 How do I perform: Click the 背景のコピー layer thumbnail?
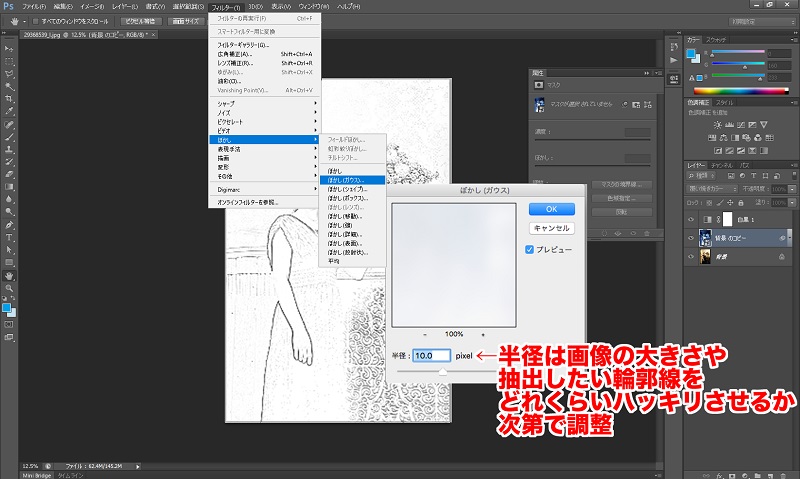pos(705,238)
